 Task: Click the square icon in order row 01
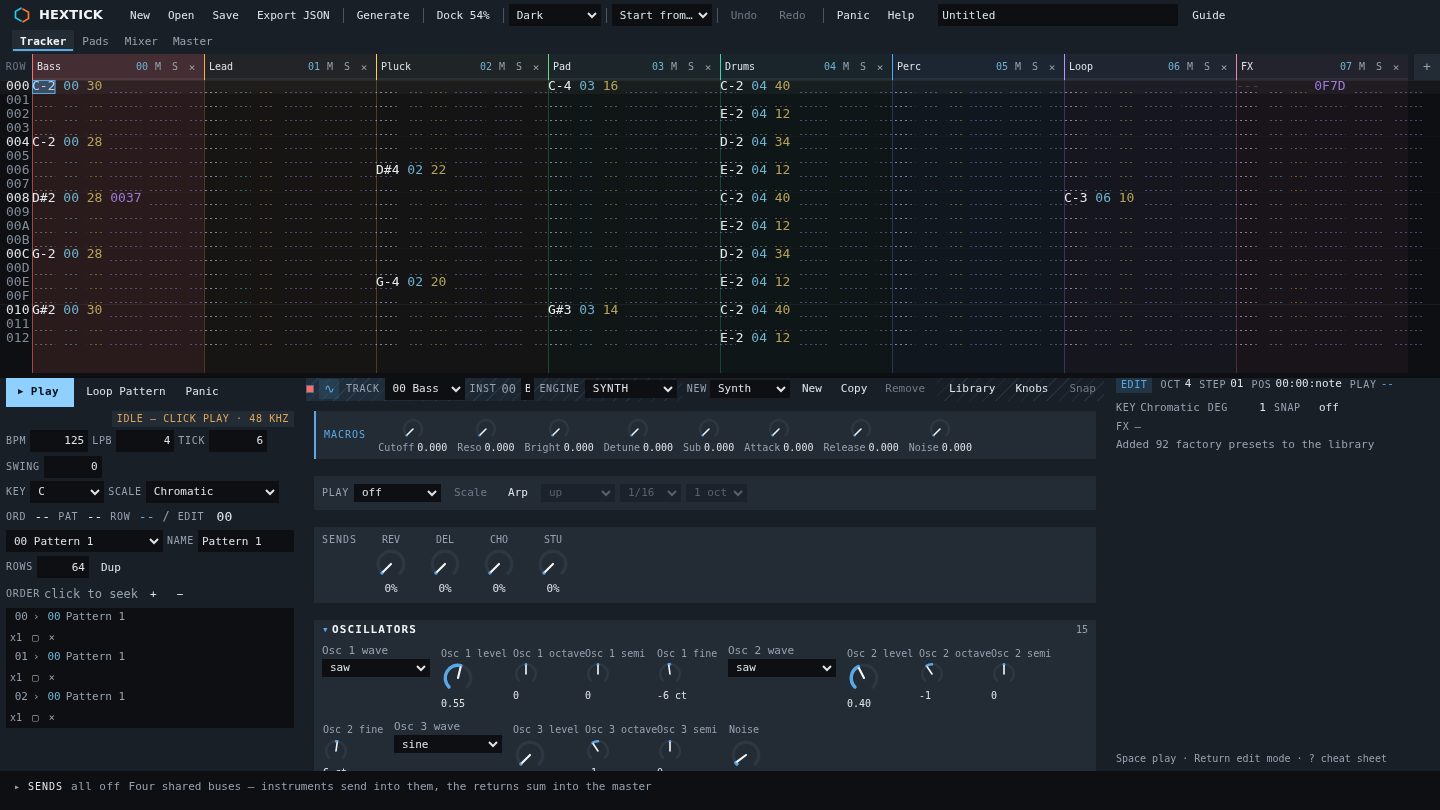[35, 677]
